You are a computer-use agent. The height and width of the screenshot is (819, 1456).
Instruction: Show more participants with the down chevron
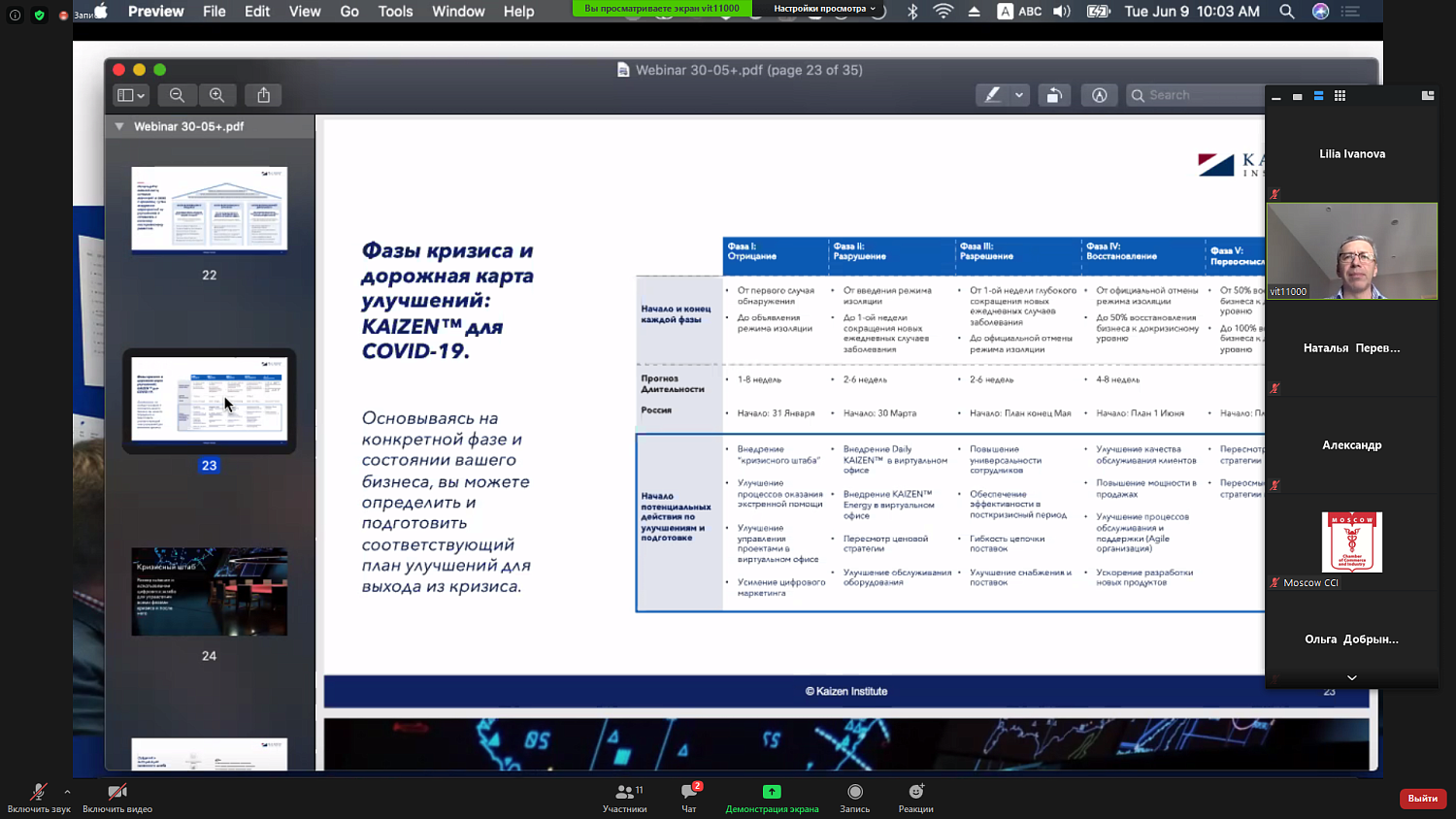coord(1352,677)
